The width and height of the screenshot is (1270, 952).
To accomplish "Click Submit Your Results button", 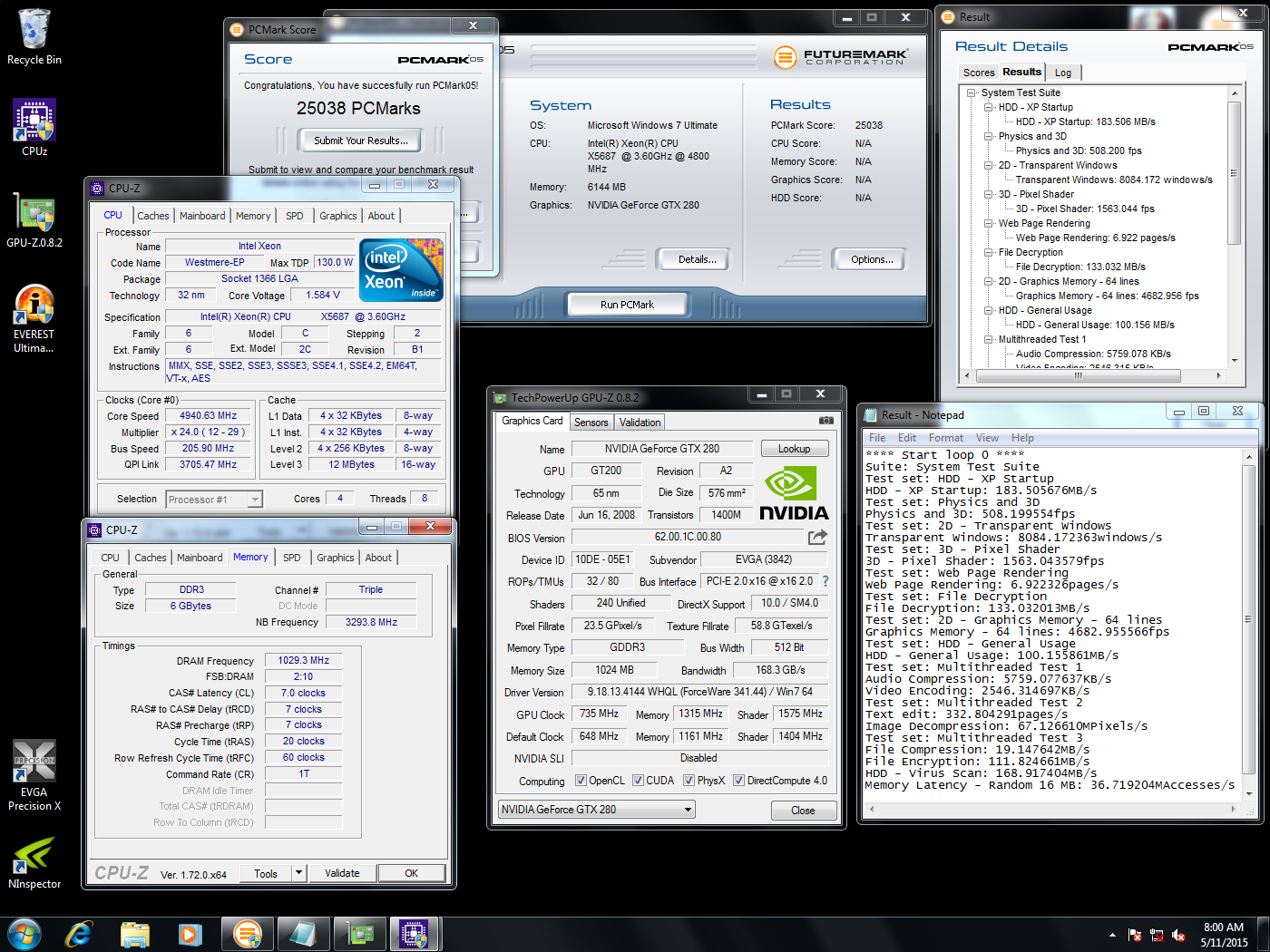I will click(361, 141).
